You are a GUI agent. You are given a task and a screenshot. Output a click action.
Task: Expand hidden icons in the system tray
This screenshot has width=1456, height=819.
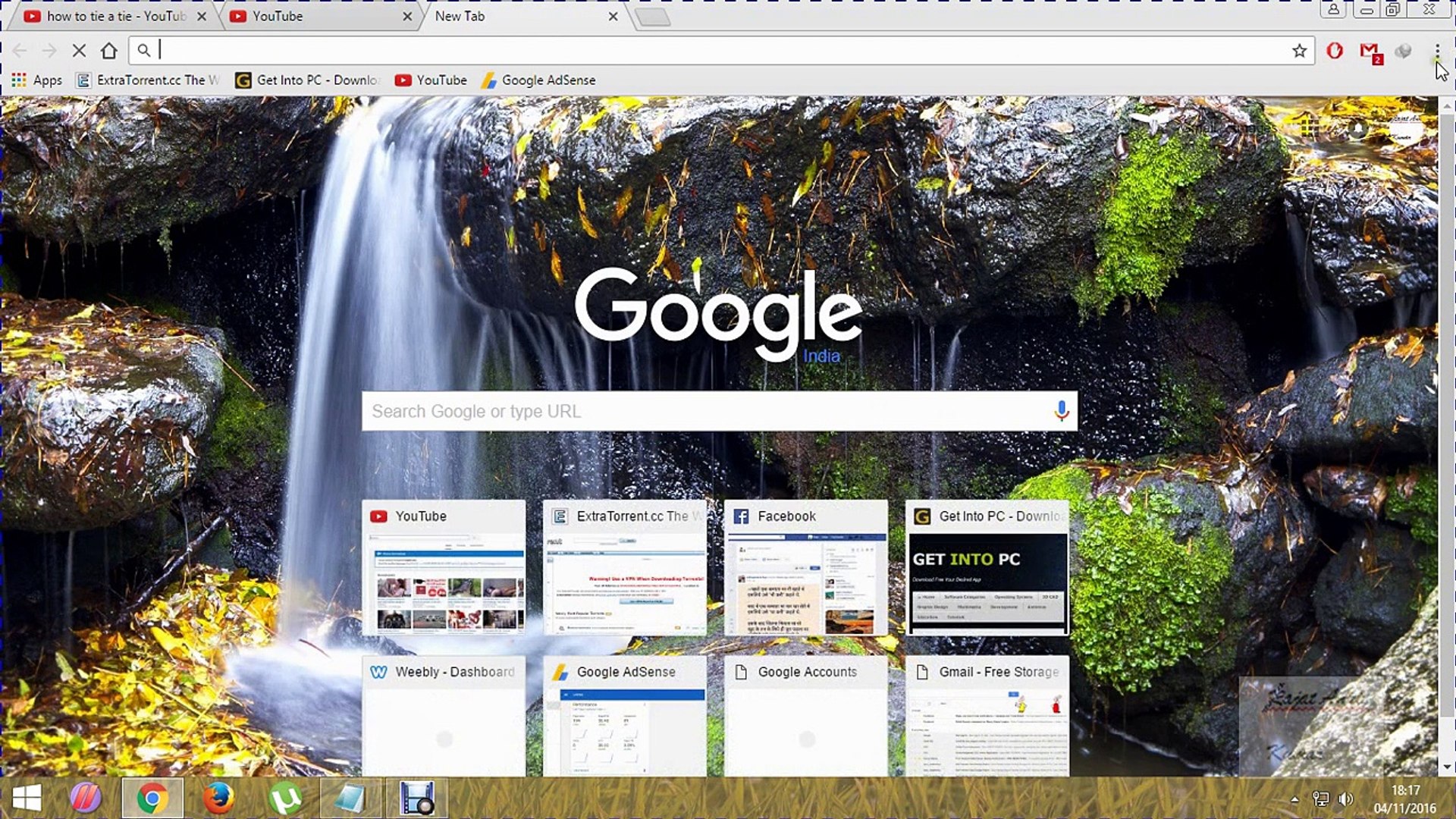pos(1295,799)
